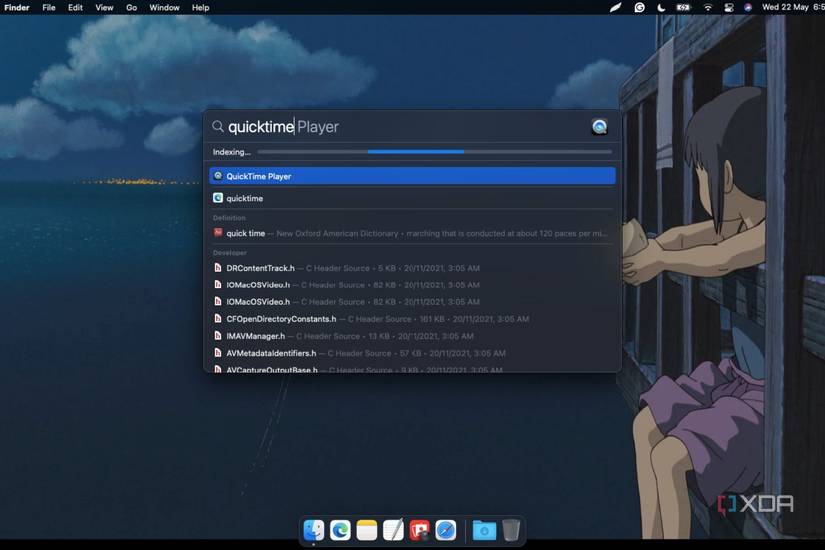Image resolution: width=825 pixels, height=550 pixels.
Task: Open the CFOpenDirectoryConstants.h result
Action: pos(412,319)
